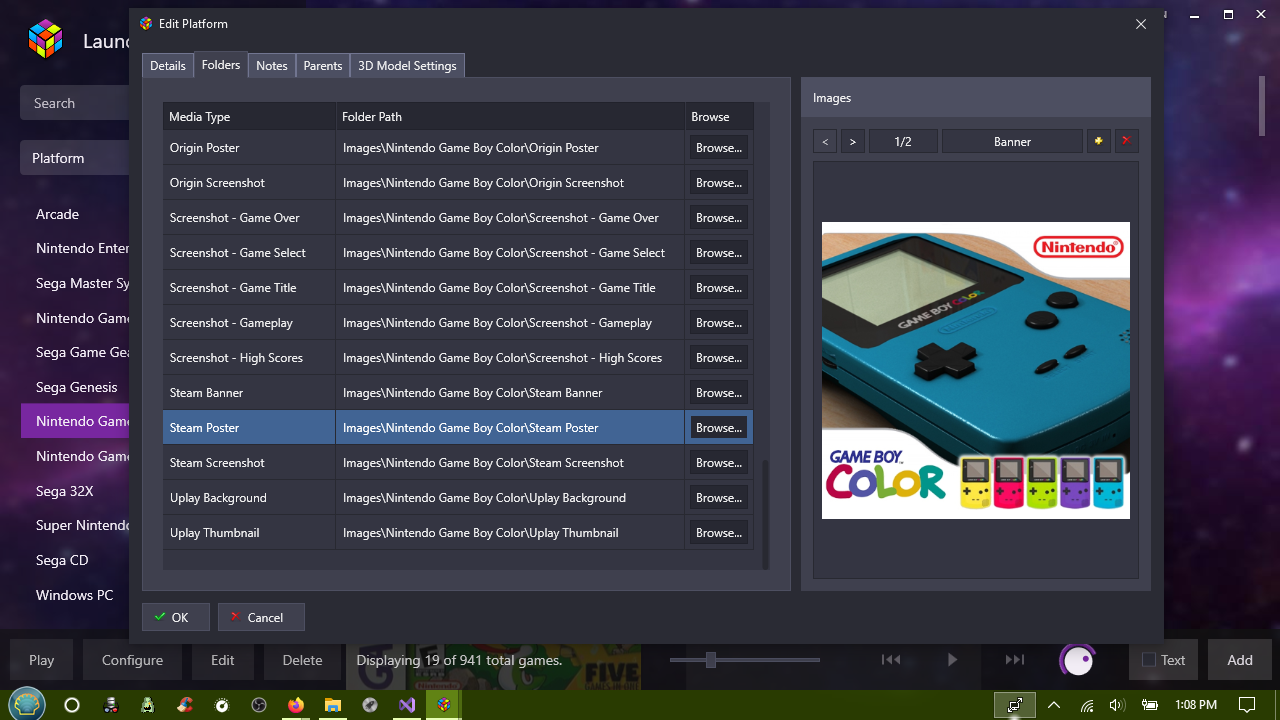This screenshot has height=720, width=1280.
Task: Open the notification center icon
Action: [x=1247, y=705]
